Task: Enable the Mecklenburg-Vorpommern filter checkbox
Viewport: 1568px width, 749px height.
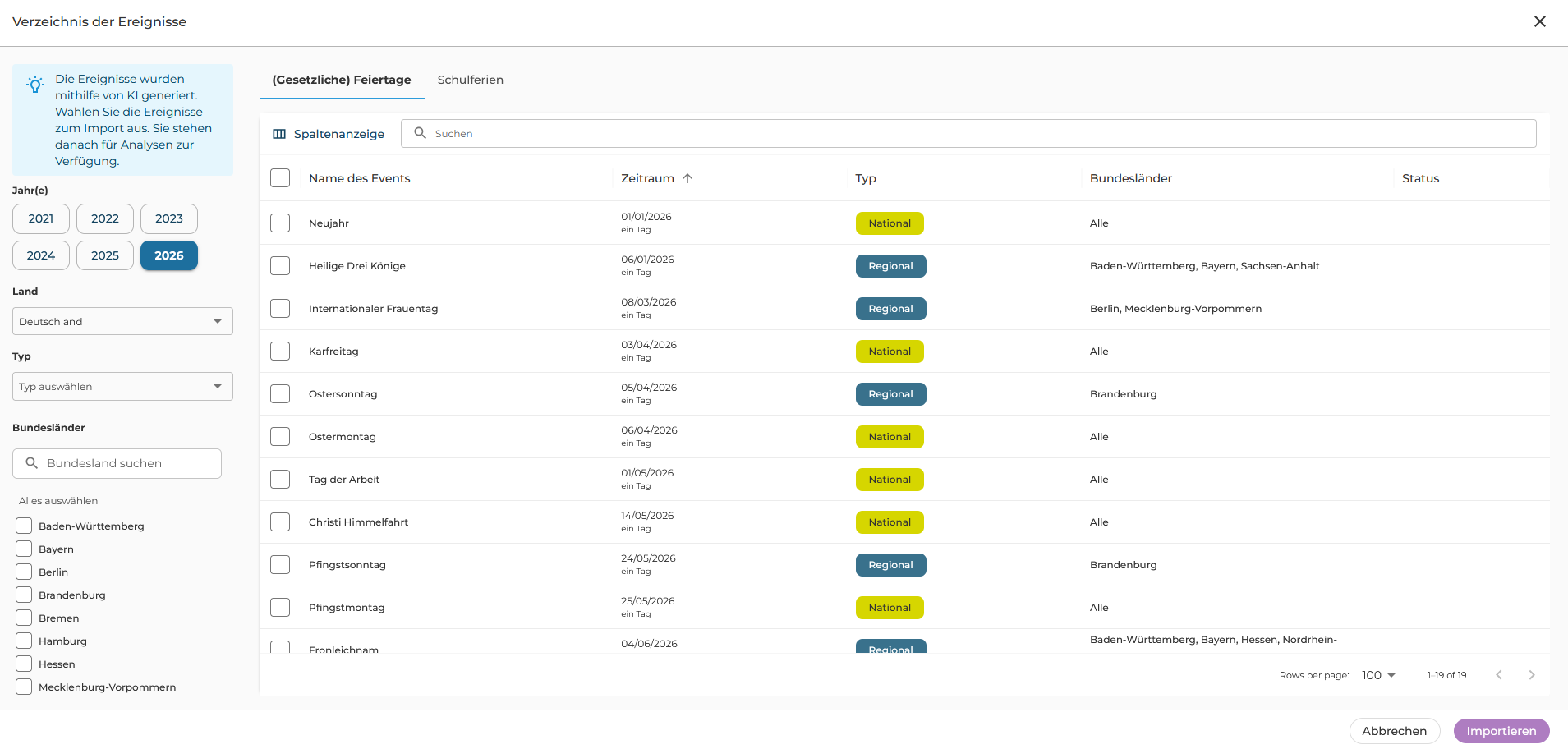Action: (x=24, y=687)
